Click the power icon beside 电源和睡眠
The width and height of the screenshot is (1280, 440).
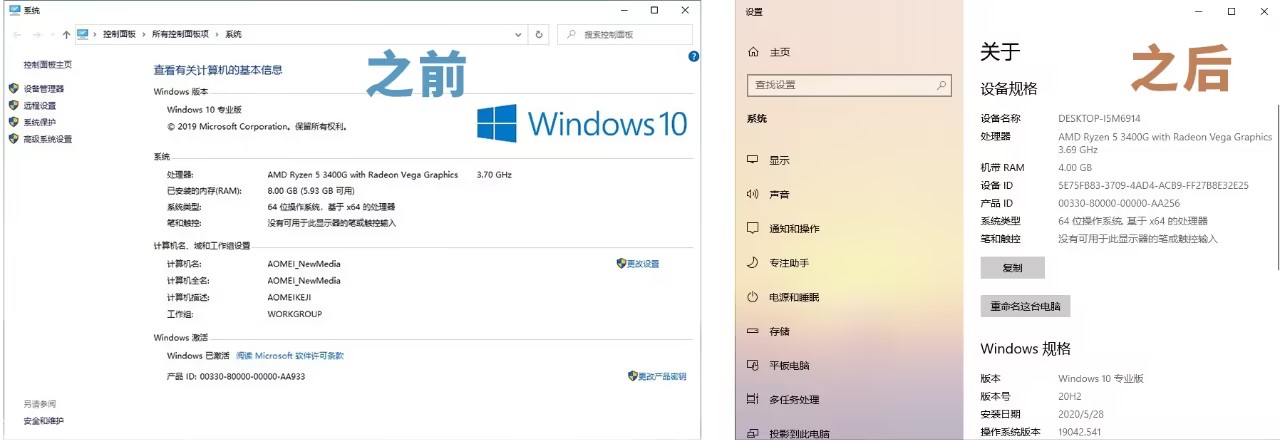tap(753, 297)
